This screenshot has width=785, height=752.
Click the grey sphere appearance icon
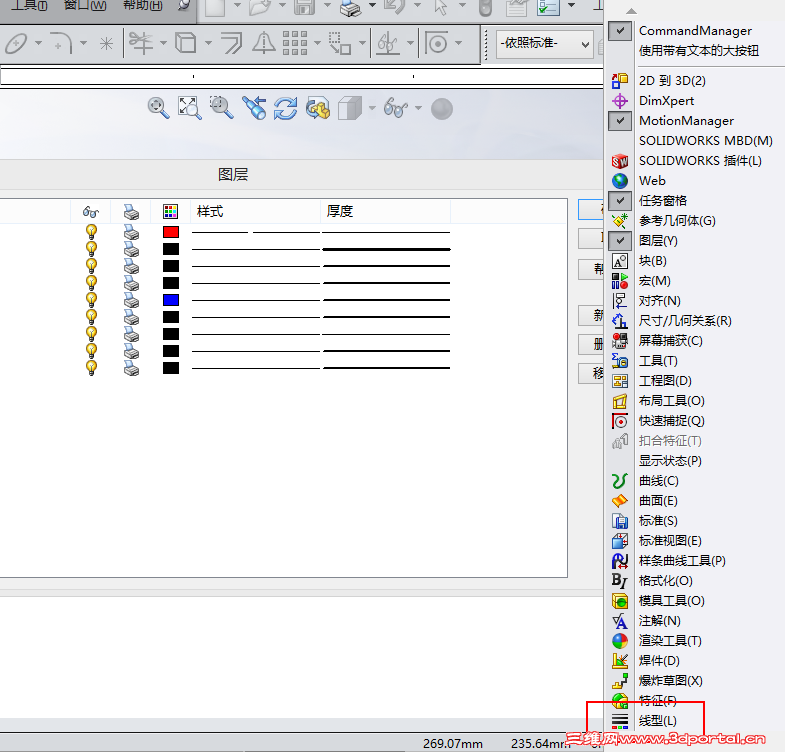coord(442,109)
